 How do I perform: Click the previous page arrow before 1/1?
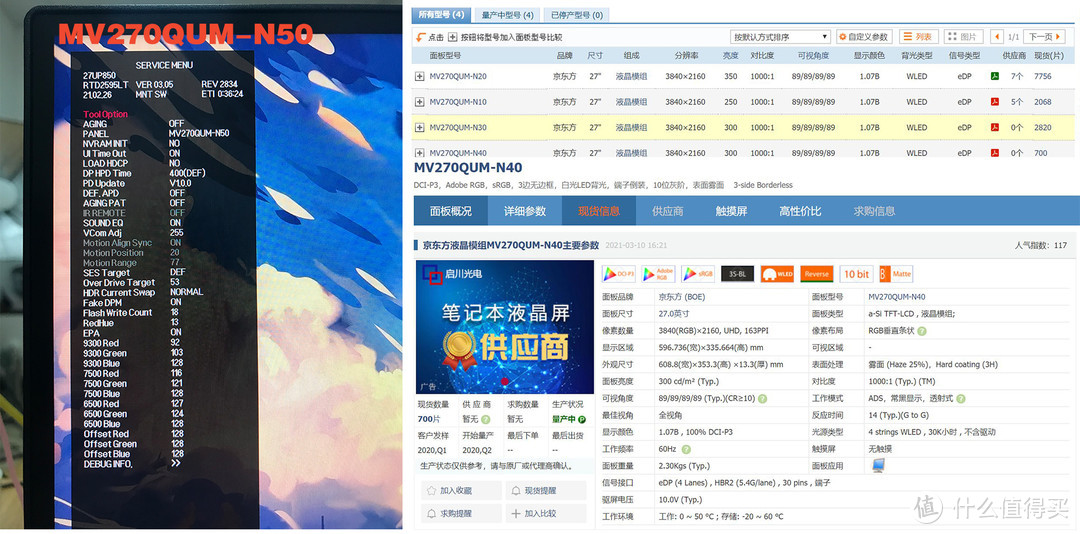[997, 37]
